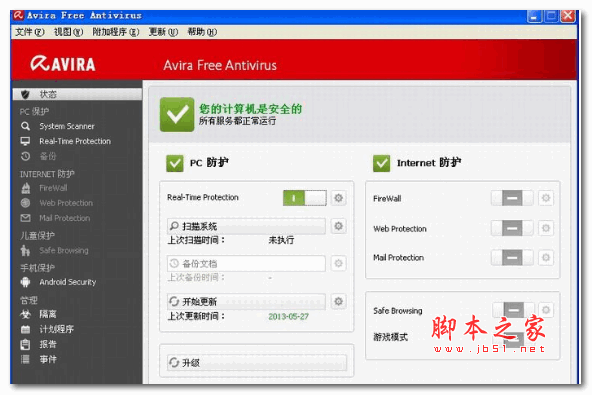This screenshot has height=395, width=592.
Task: Open Web Protection settings gear
Action: click(x=546, y=228)
